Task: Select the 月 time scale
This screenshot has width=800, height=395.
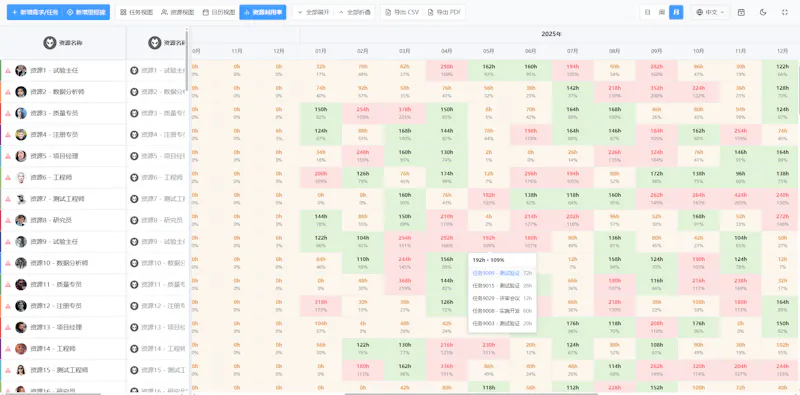Action: [676, 12]
